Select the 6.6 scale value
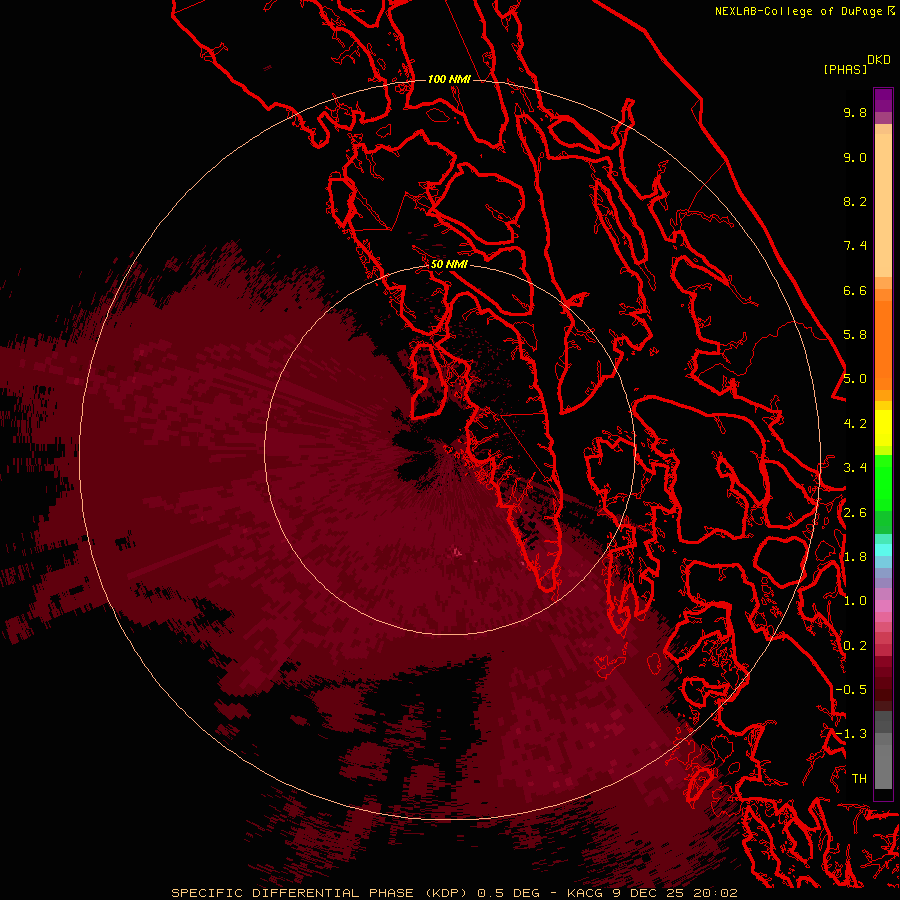 [855, 290]
